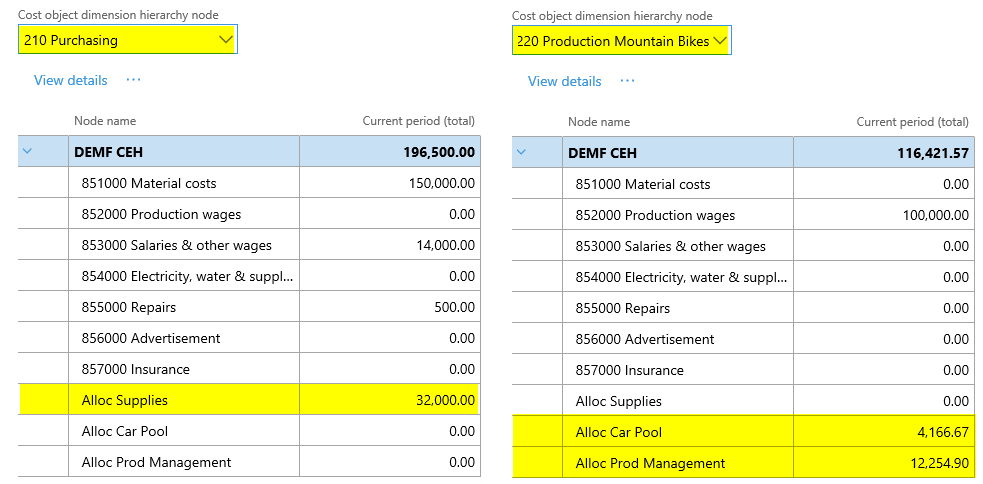983x484 pixels.
Task: Click the 32,000.00 Alloc Supplies amount cell
Action: [x=445, y=400]
